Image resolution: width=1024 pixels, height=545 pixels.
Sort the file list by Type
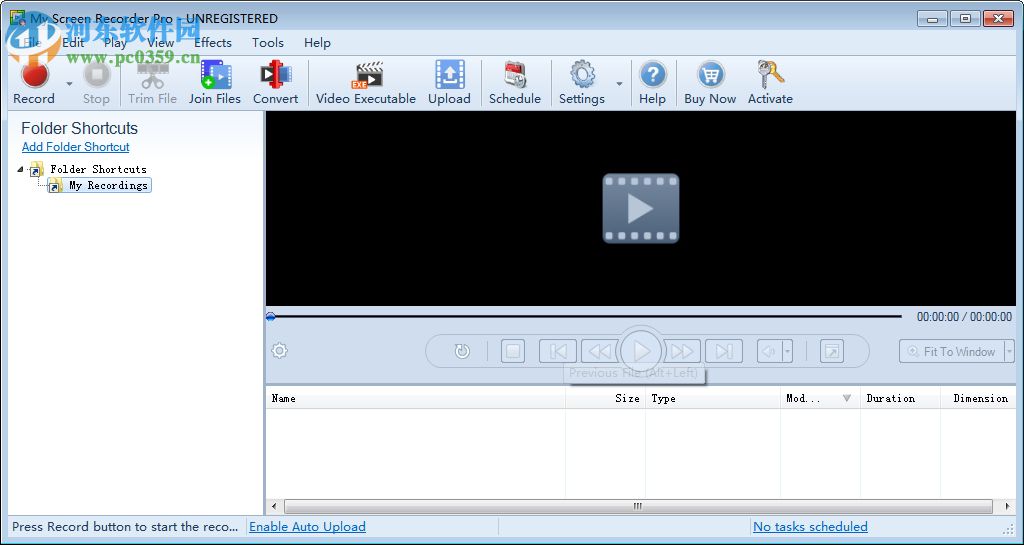[x=712, y=398]
